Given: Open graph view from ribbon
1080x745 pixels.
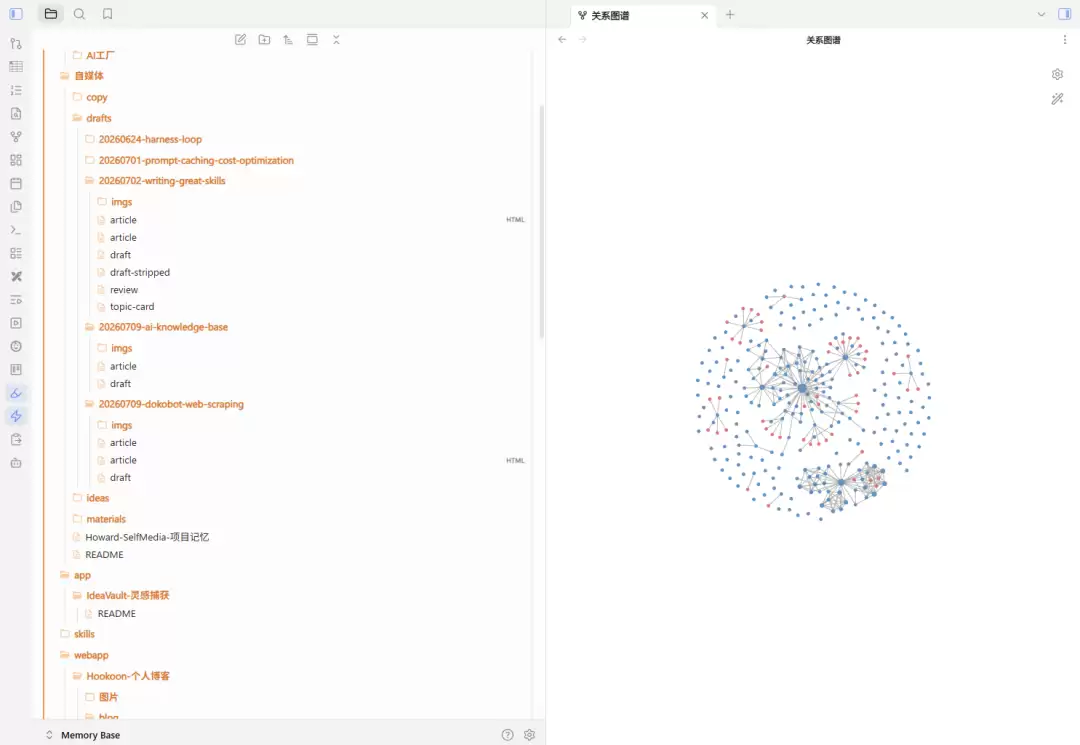Looking at the screenshot, I should pyautogui.click(x=16, y=136).
